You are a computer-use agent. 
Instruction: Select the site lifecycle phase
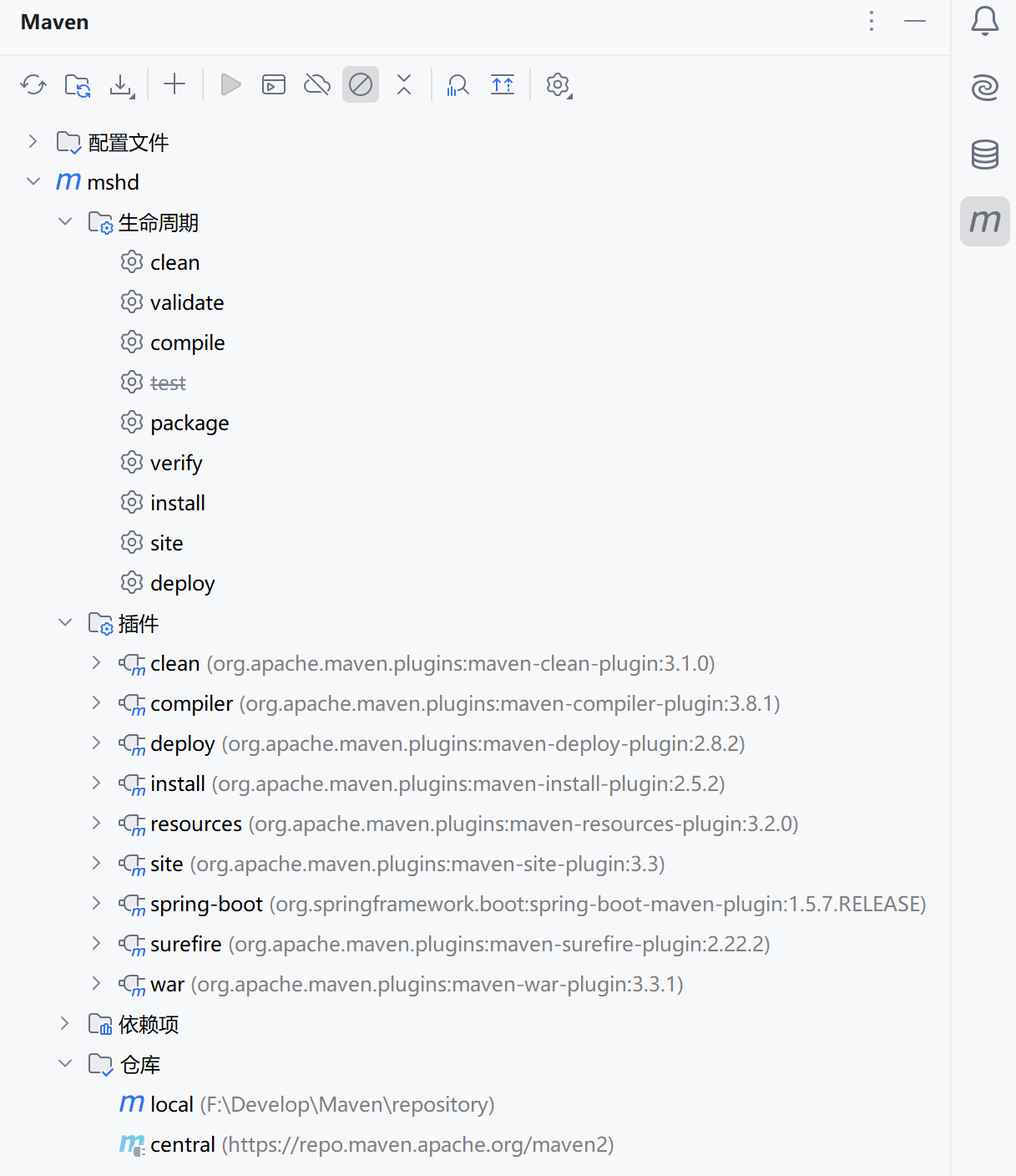pos(152,543)
